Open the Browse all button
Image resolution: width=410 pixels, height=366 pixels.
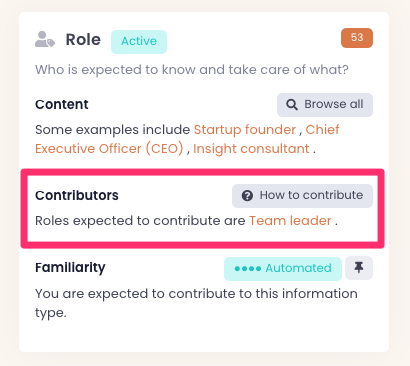pos(325,105)
